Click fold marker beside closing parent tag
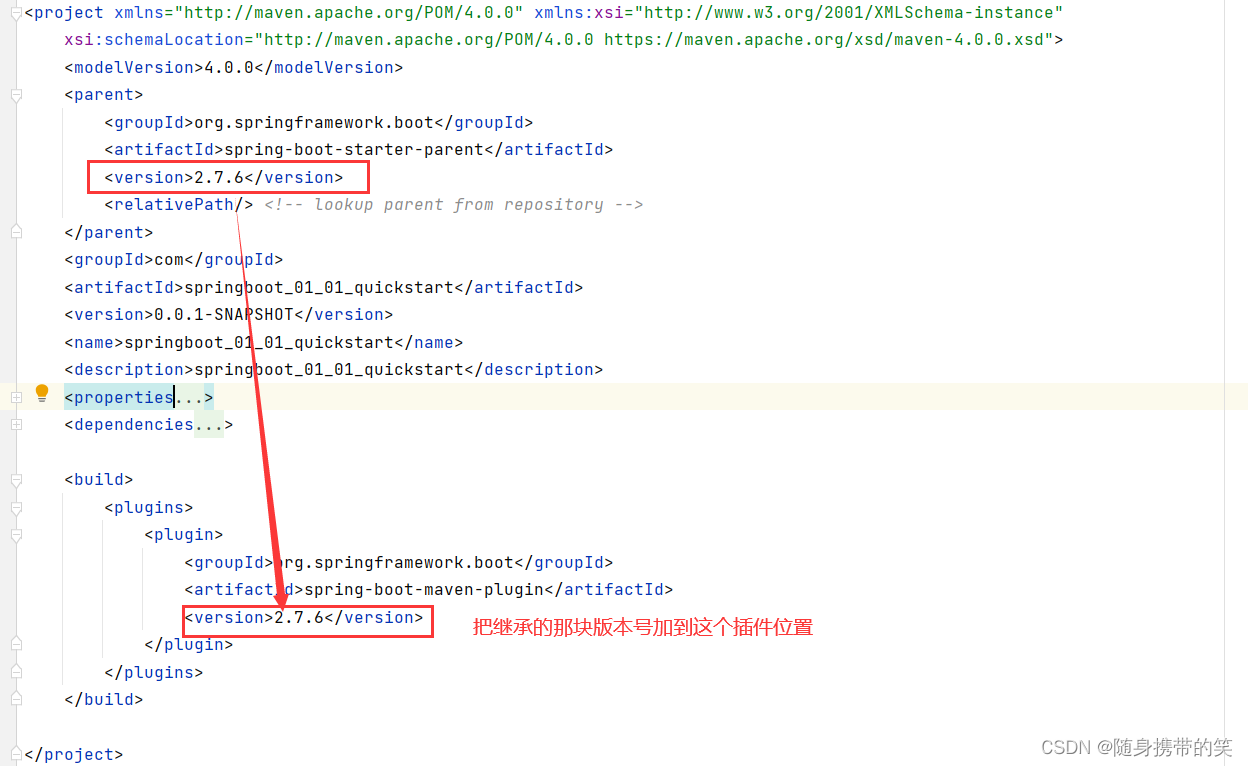The image size is (1248, 766). point(16,232)
